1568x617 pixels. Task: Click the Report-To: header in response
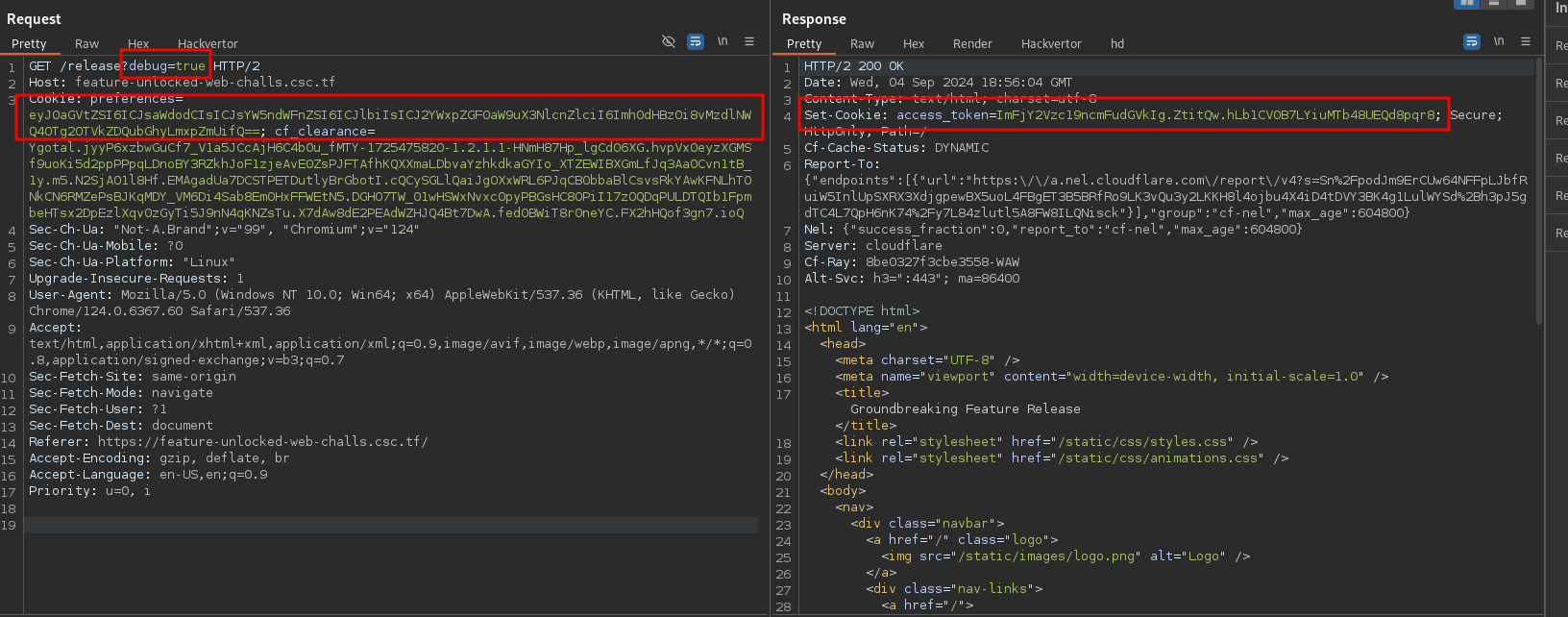point(842,164)
